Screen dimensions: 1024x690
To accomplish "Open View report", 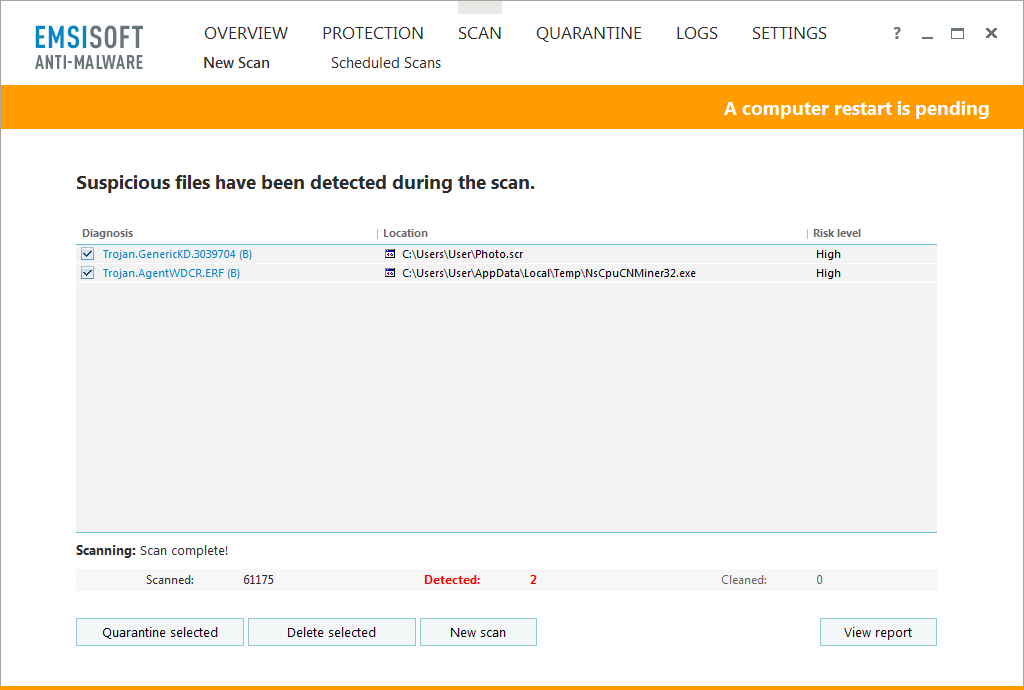I will pyautogui.click(x=878, y=632).
